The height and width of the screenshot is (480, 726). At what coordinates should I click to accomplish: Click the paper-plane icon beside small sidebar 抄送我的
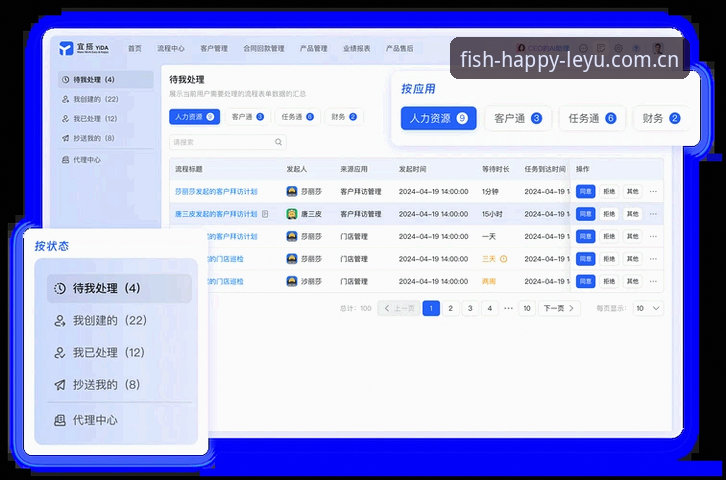click(x=66, y=138)
